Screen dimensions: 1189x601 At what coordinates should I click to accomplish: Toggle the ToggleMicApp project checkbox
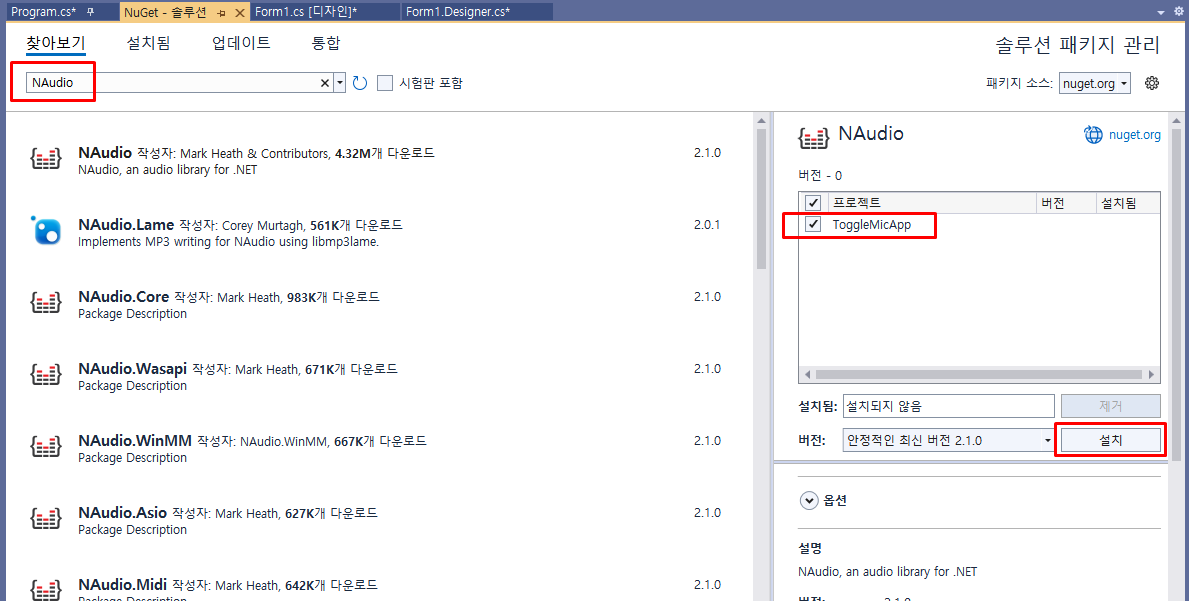coord(813,224)
